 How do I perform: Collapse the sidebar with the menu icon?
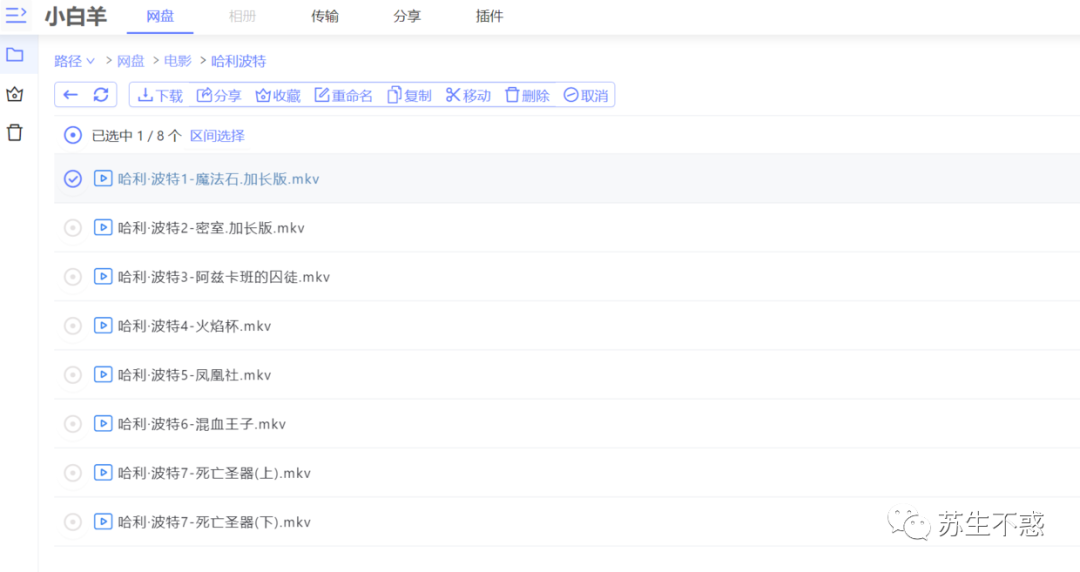pyautogui.click(x=16, y=15)
